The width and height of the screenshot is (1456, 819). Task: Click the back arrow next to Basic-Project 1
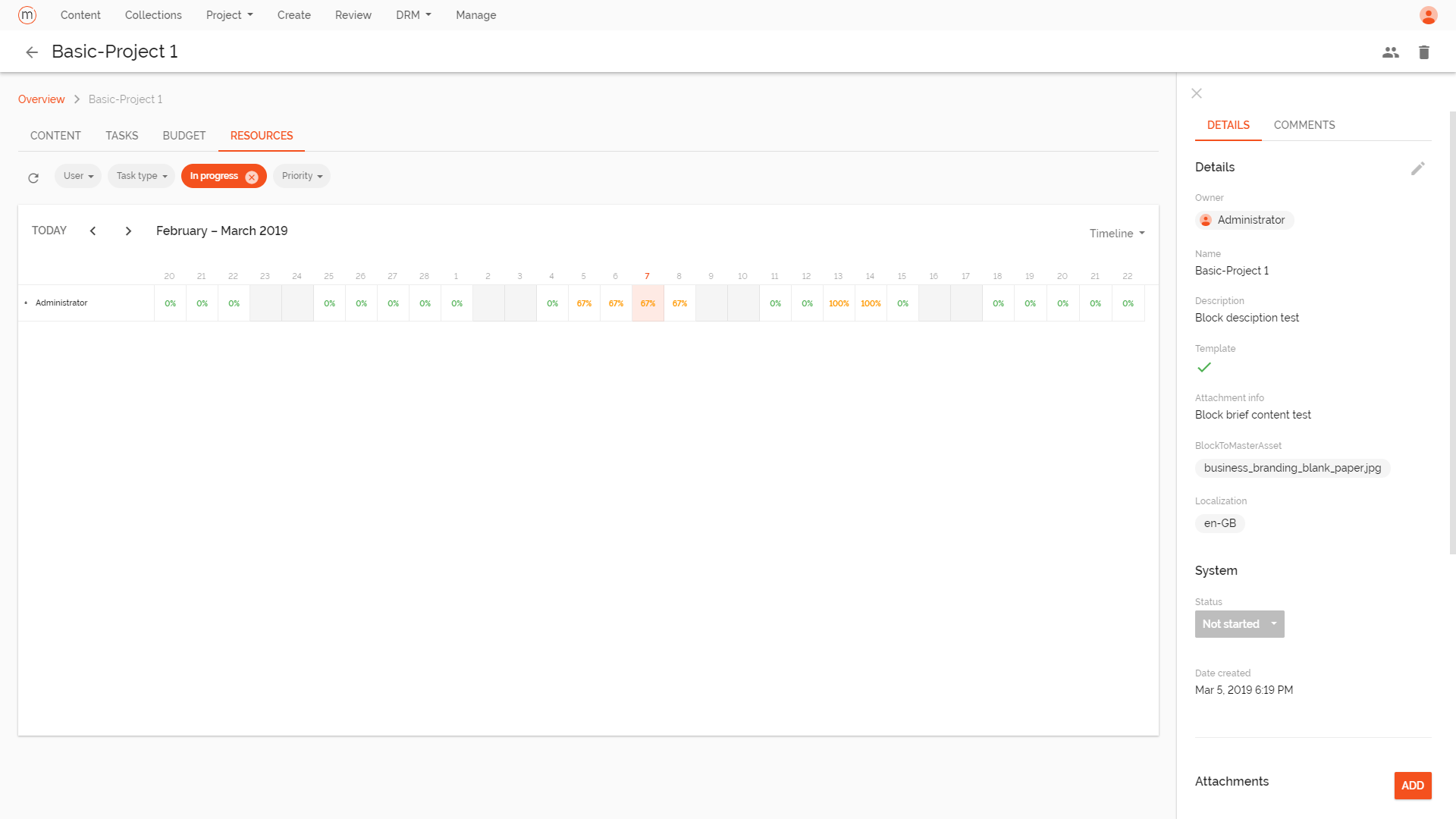point(32,52)
